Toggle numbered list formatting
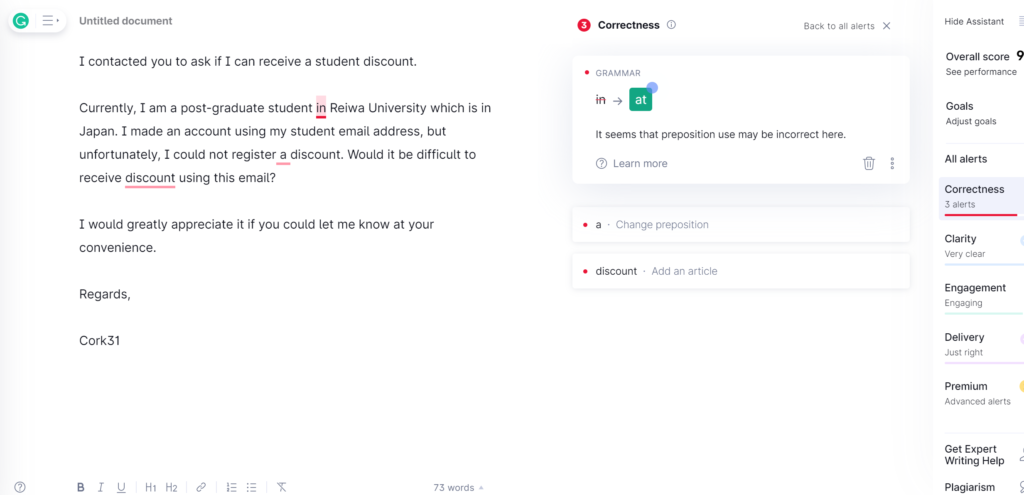This screenshot has width=1024, height=495. [231, 487]
